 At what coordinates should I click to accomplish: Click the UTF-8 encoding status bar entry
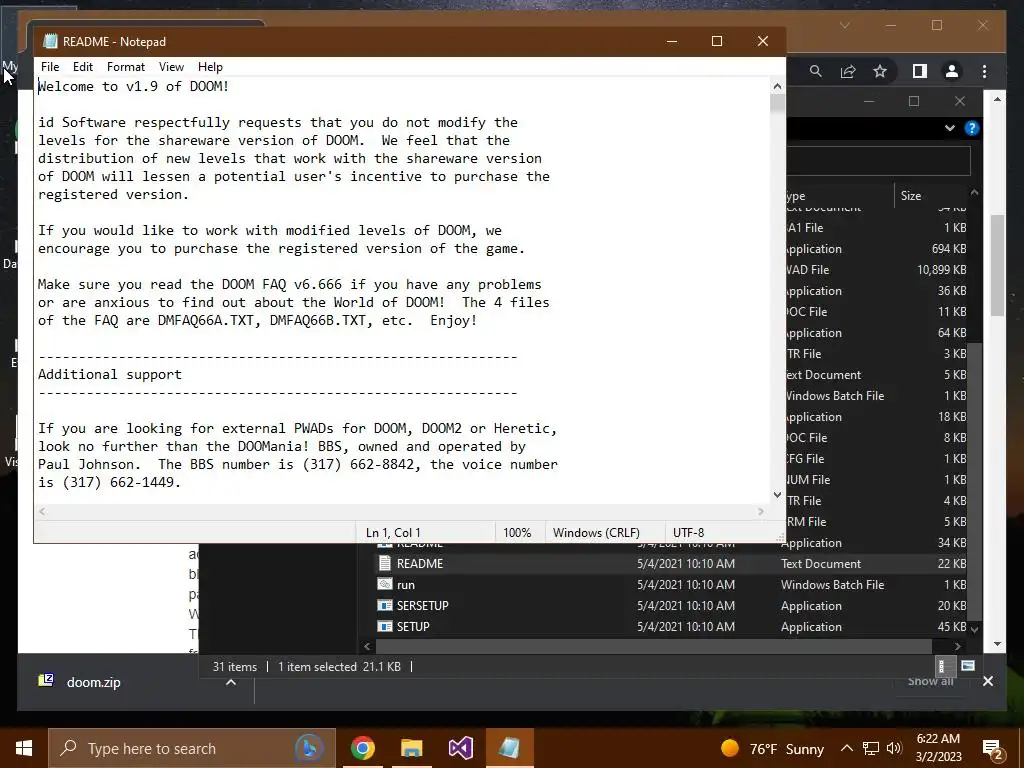point(688,532)
